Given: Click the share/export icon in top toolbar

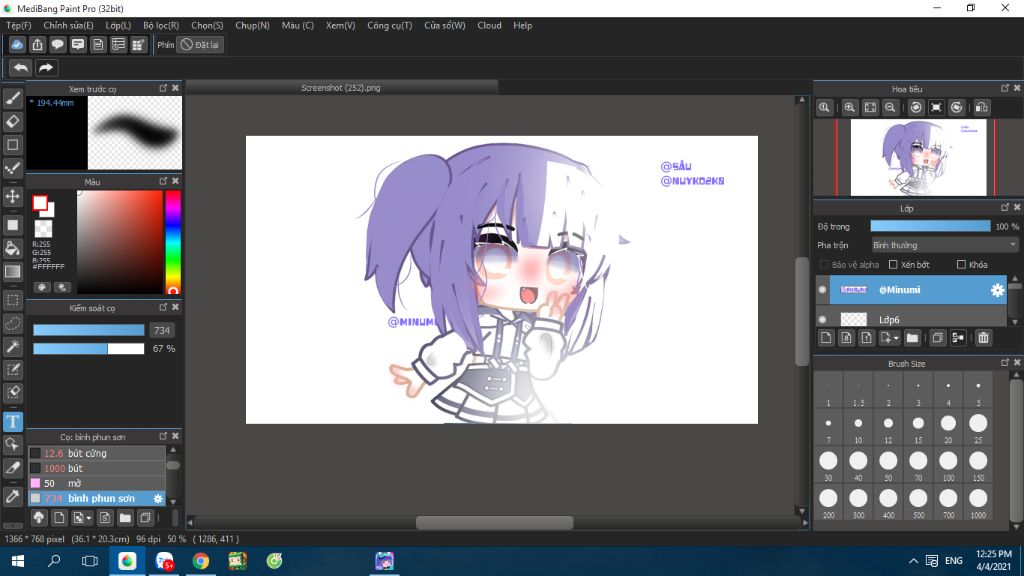Looking at the screenshot, I should (x=37, y=44).
